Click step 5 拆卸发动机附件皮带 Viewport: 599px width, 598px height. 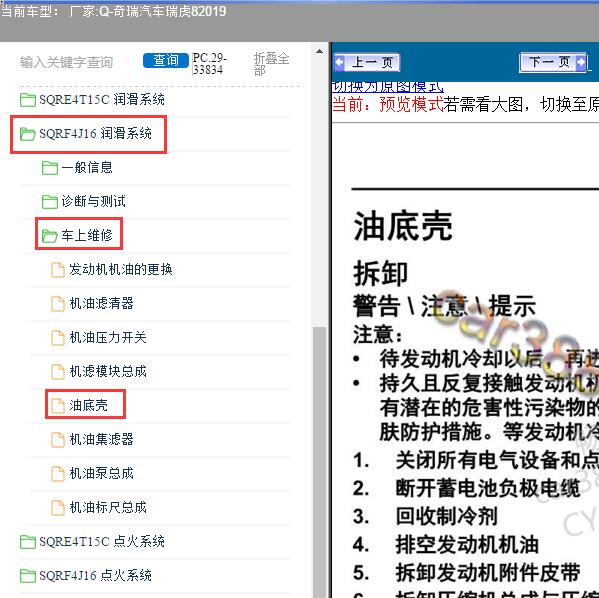[x=488, y=573]
